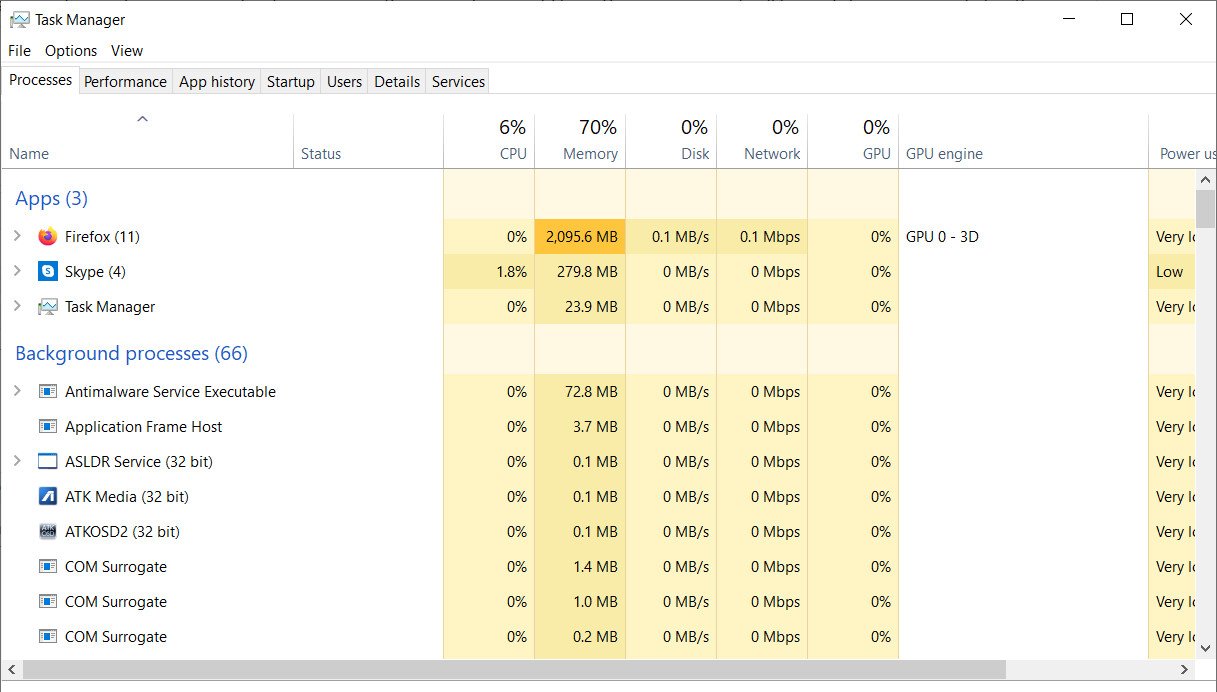Switch to the Performance tab
Screen dimensions: 1217x692
[125, 82]
